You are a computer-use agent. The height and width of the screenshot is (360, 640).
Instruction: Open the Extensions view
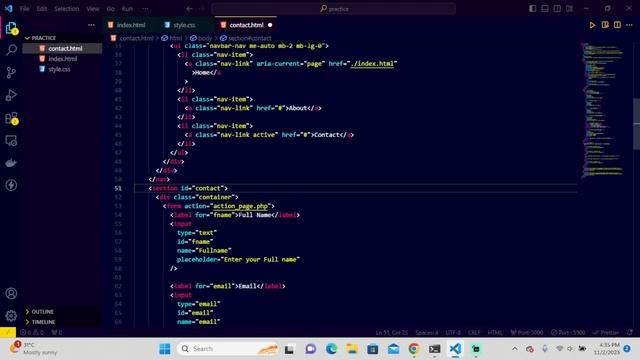point(11,118)
